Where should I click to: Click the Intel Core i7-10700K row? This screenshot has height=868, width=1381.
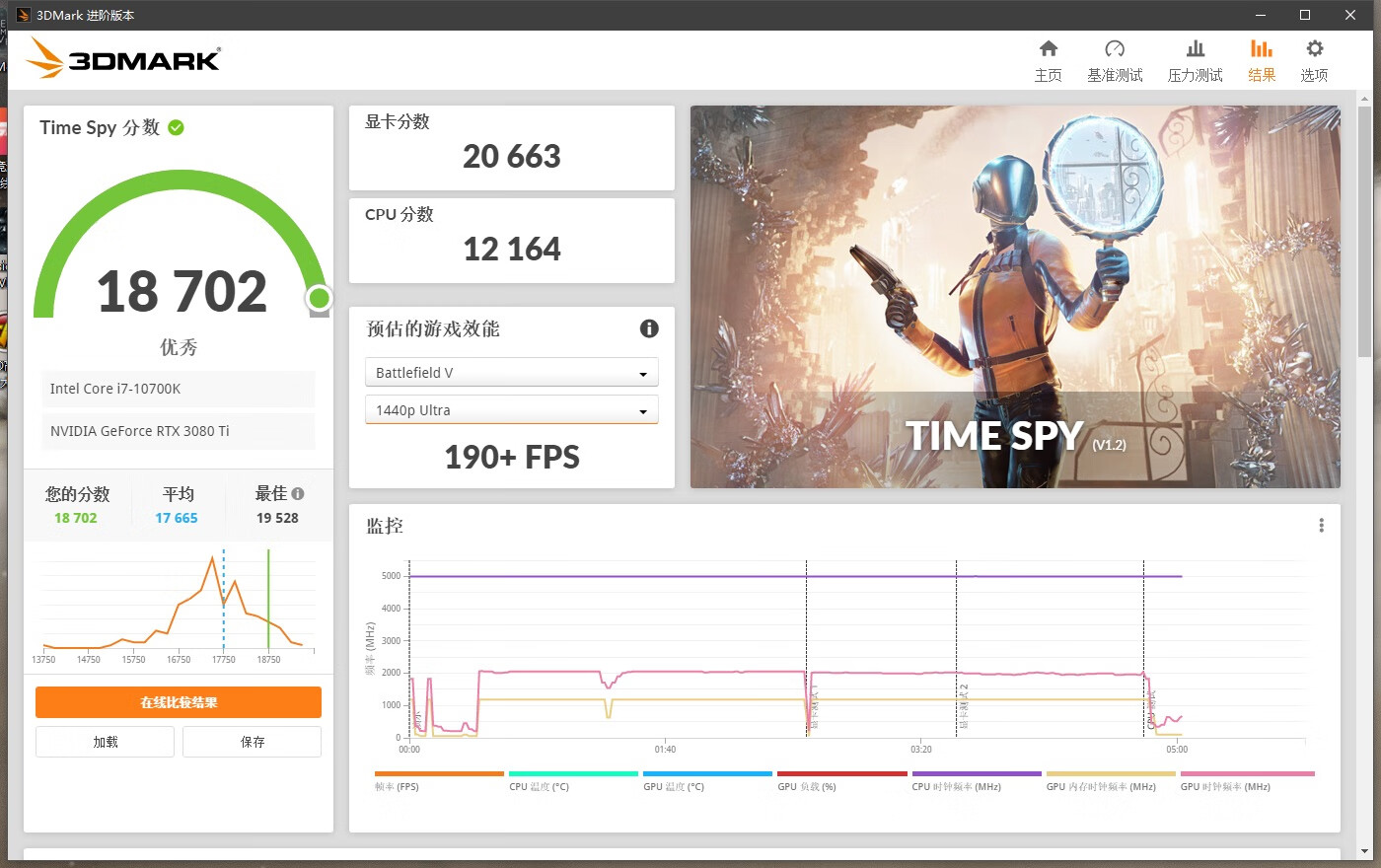point(179,389)
